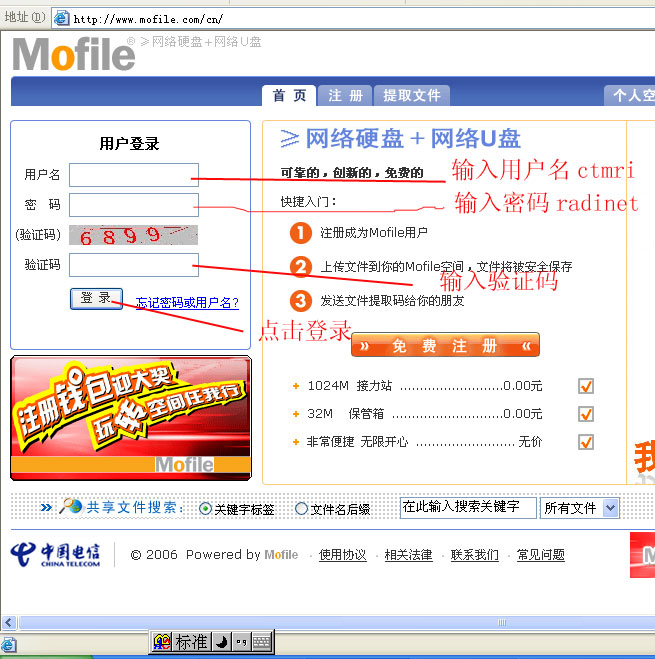Toggle the 32M 保管箱 checkbox
Screen dimensions: 655x659
click(586, 414)
